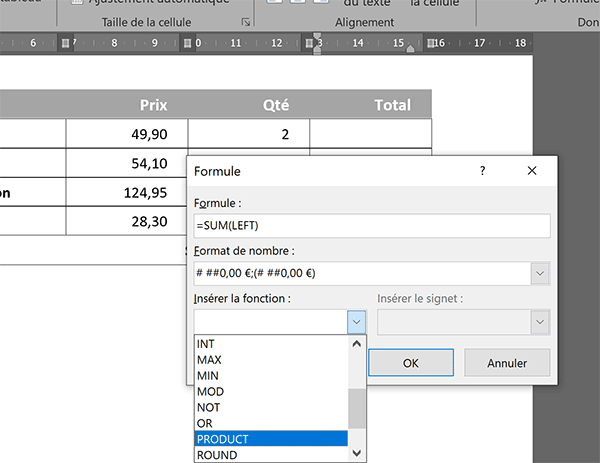Click the cell containing 28,30

[127, 221]
